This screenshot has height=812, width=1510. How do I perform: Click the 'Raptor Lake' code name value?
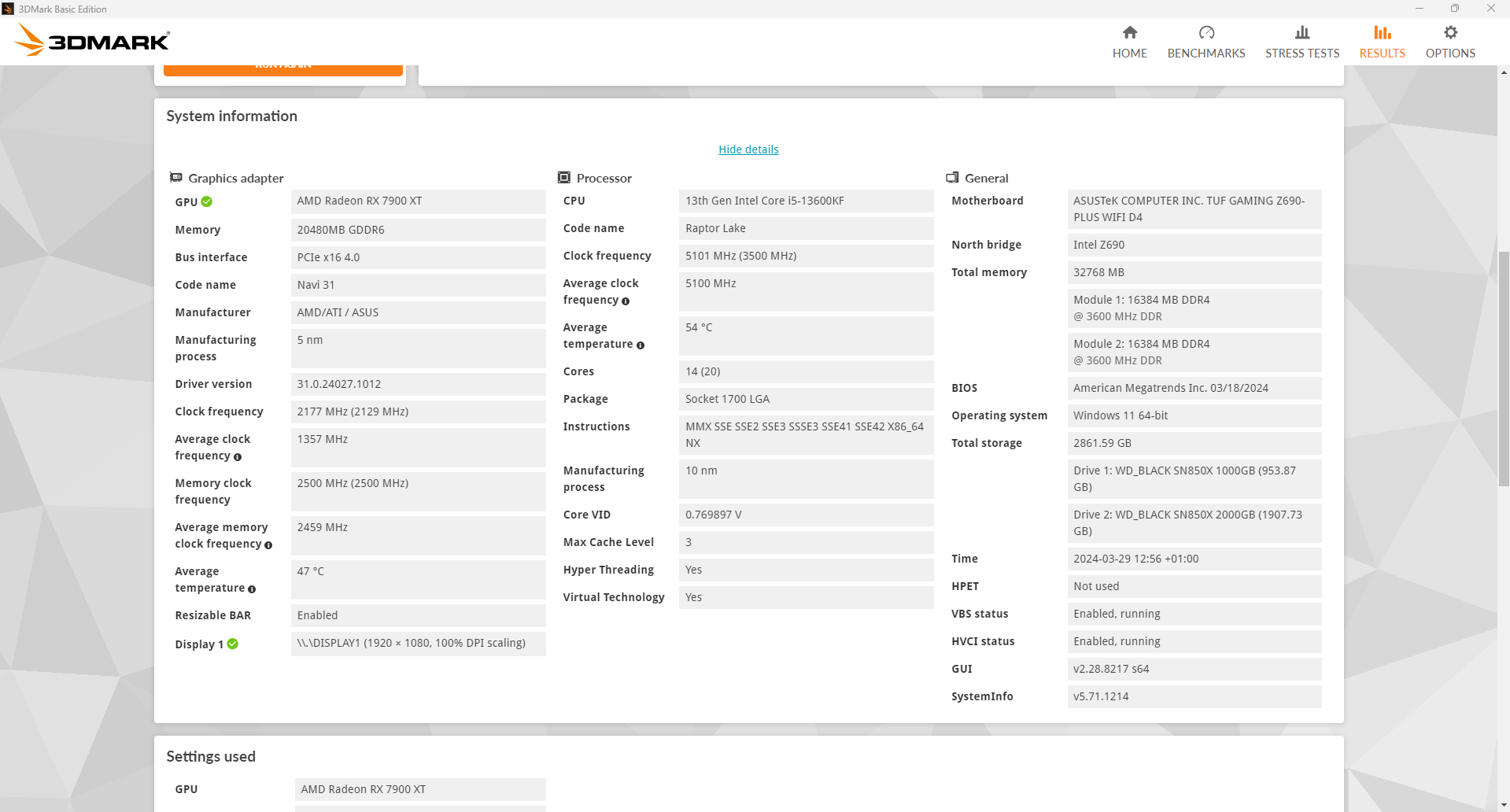(x=806, y=228)
